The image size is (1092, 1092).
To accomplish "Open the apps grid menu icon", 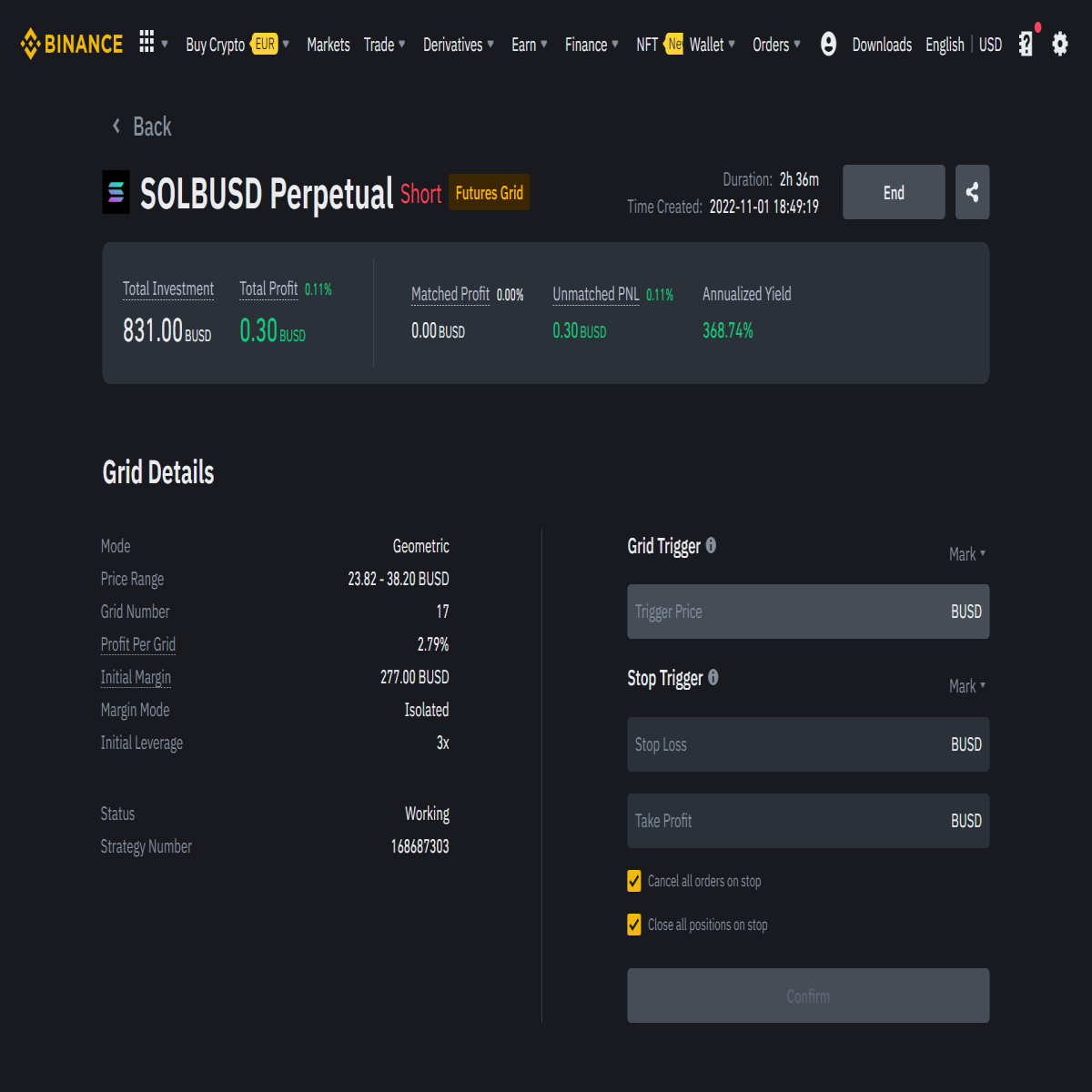I will [147, 42].
